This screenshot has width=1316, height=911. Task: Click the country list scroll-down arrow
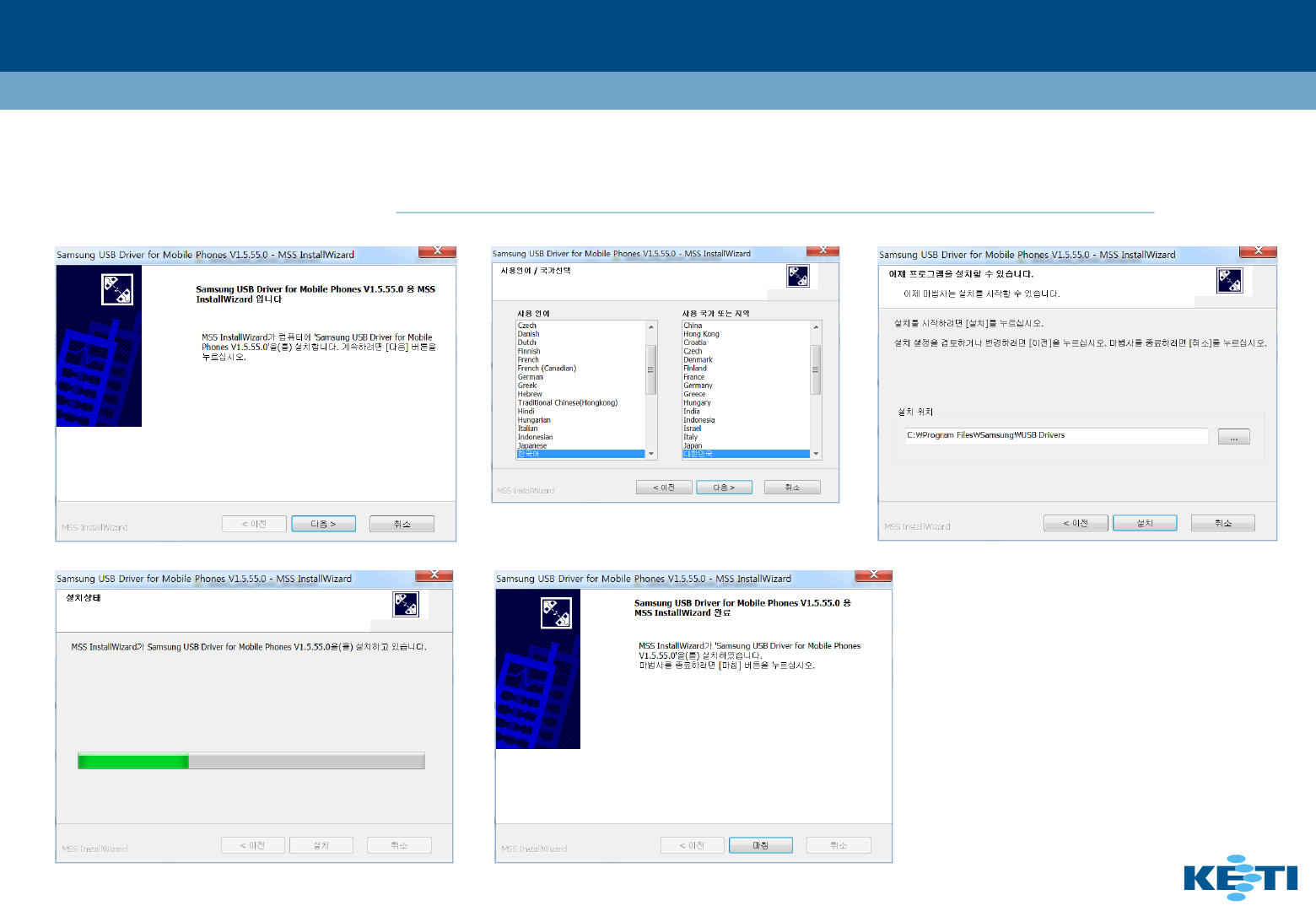click(x=816, y=454)
